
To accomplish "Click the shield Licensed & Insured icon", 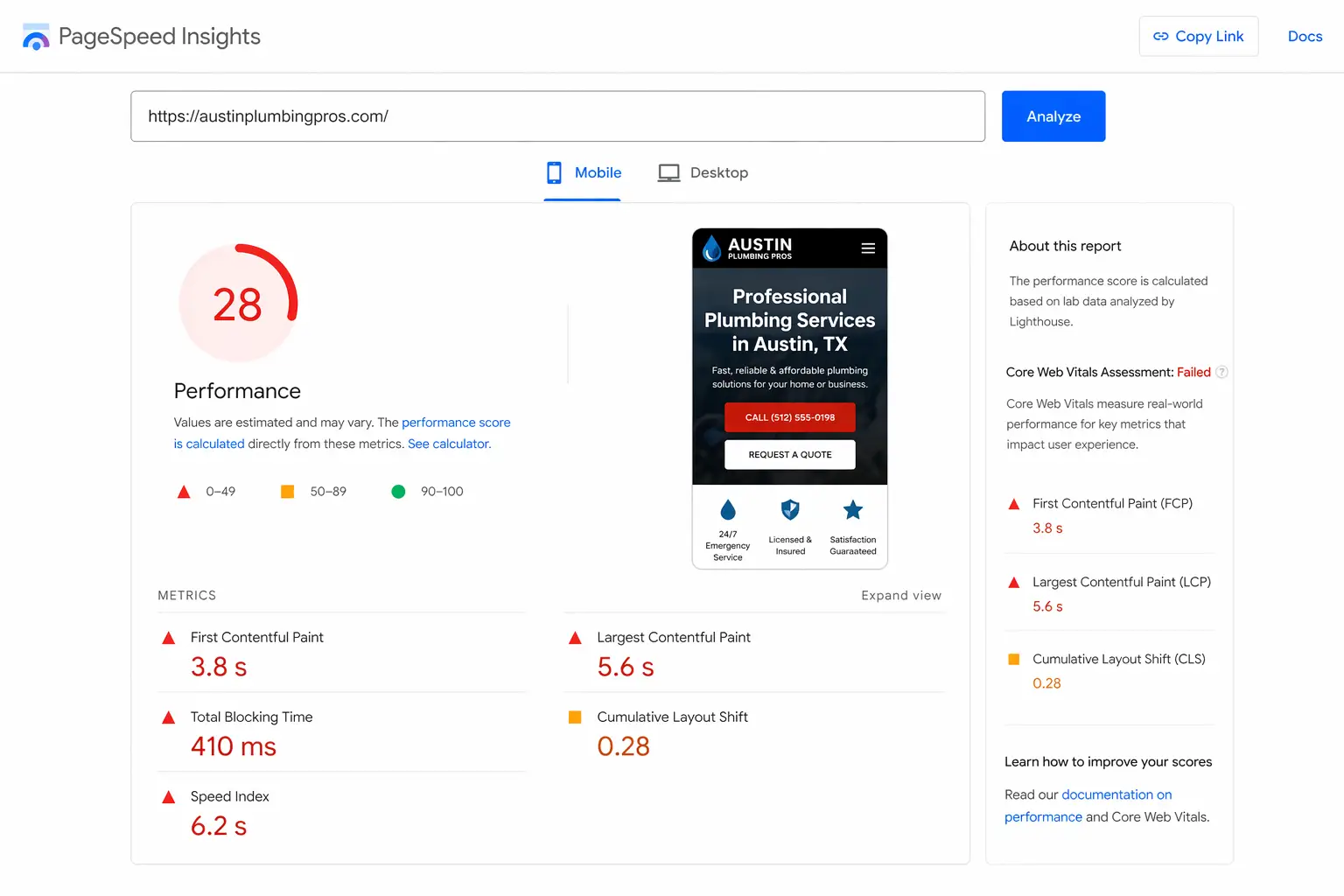I will [790, 510].
